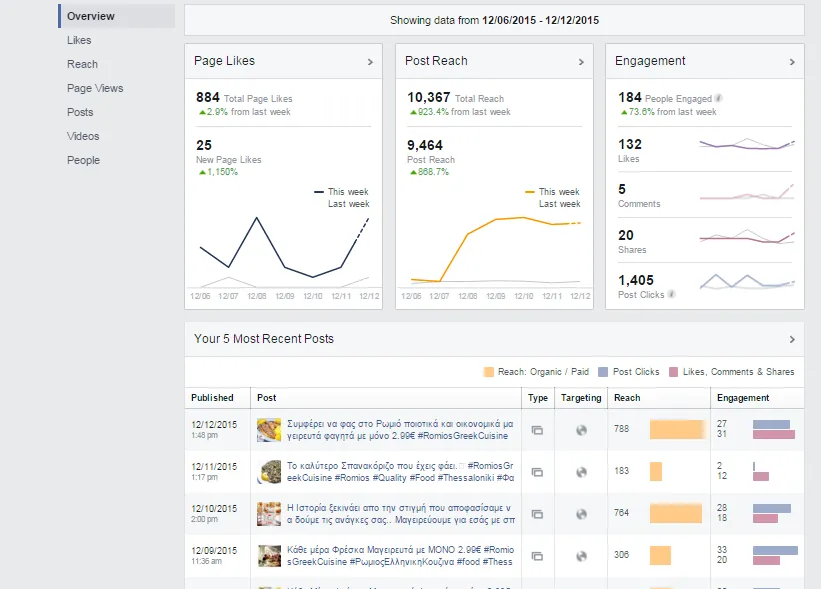The height and width of the screenshot is (589, 821).
Task: Click the Targeting column header
Action: coord(581,398)
